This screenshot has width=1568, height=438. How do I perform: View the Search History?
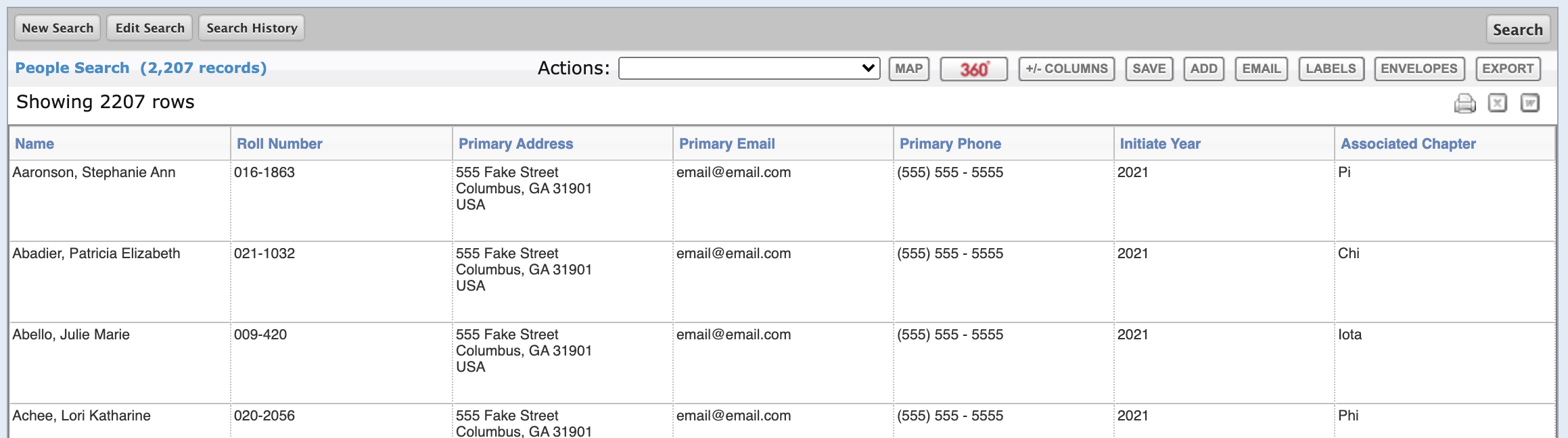click(252, 28)
